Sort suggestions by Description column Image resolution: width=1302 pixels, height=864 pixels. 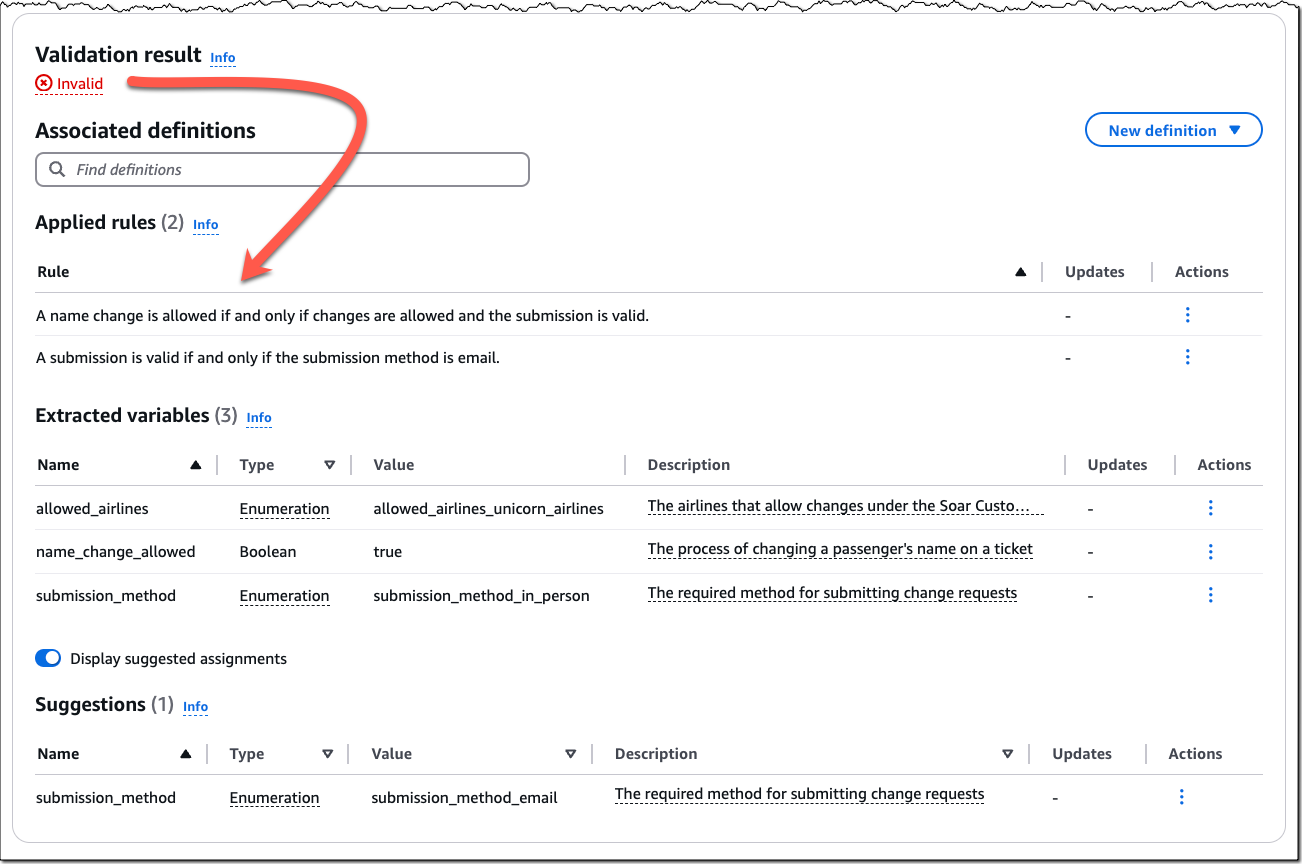pyautogui.click(x=1007, y=754)
